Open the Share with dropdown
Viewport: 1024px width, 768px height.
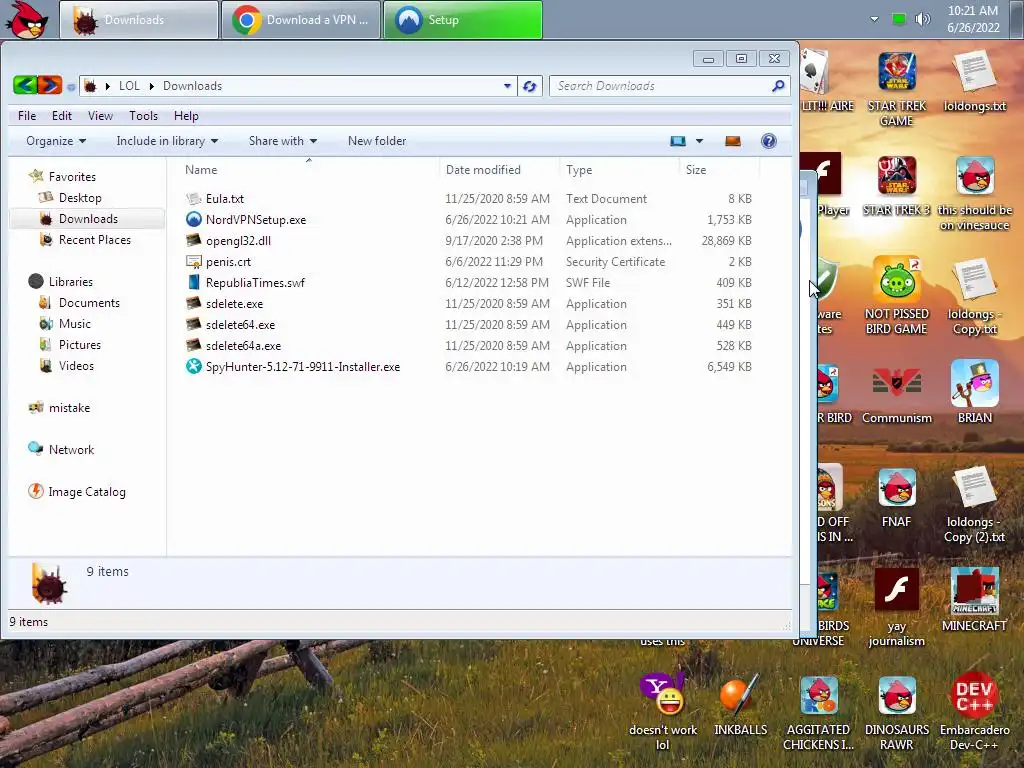[x=283, y=141]
